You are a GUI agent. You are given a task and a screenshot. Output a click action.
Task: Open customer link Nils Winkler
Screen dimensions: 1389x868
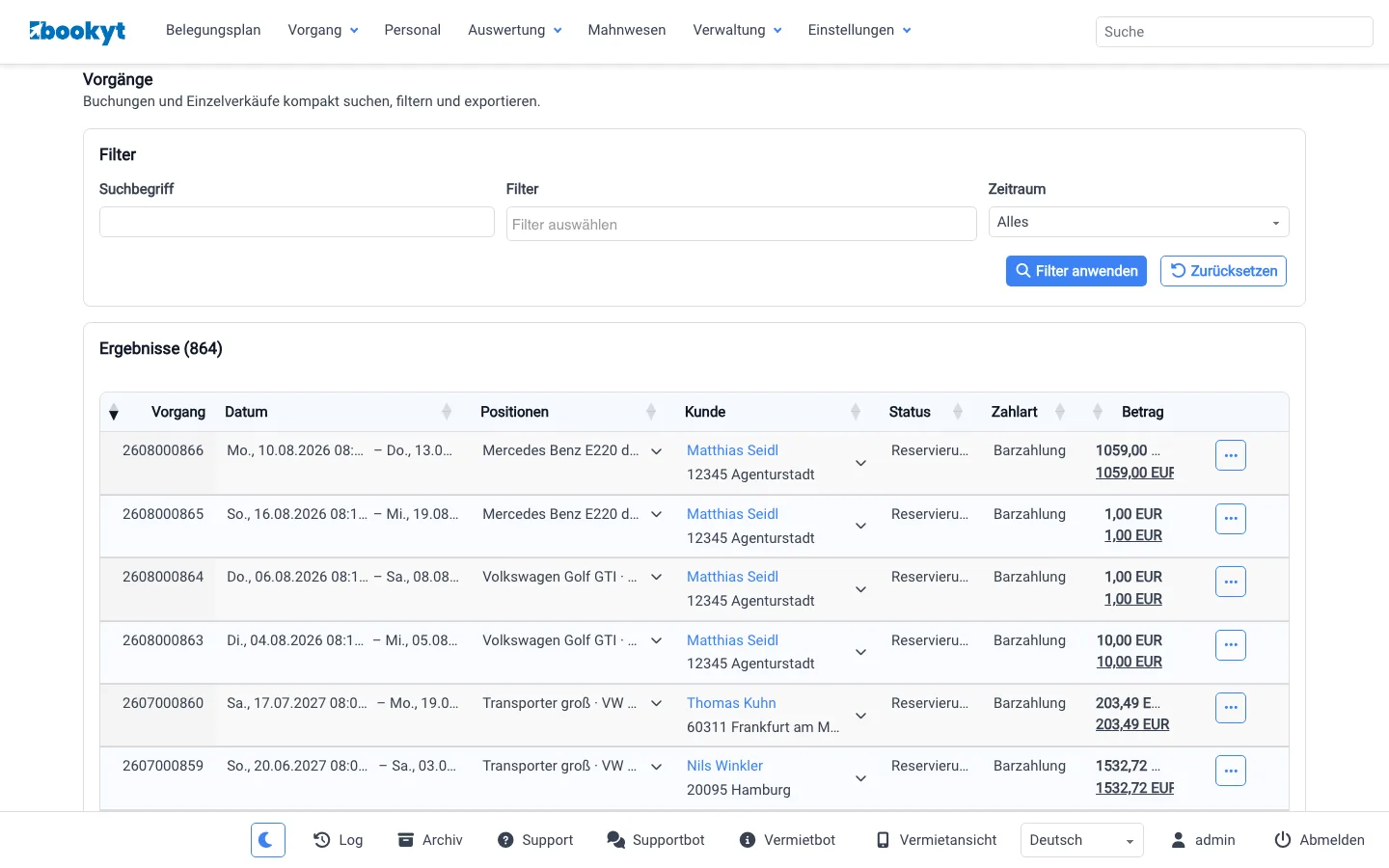(x=724, y=766)
